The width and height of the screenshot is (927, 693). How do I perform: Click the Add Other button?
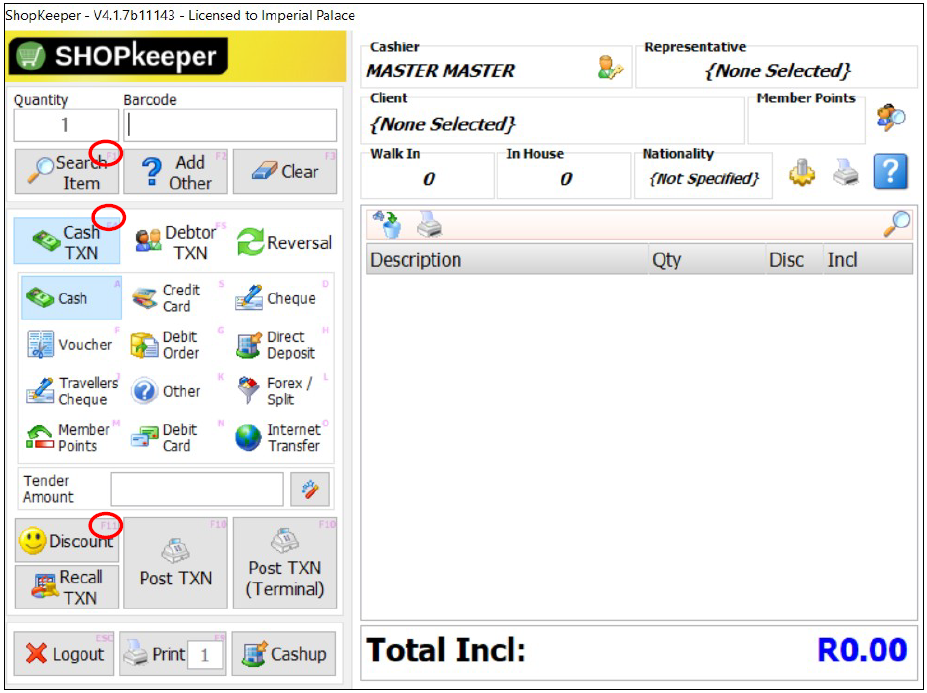(176, 171)
